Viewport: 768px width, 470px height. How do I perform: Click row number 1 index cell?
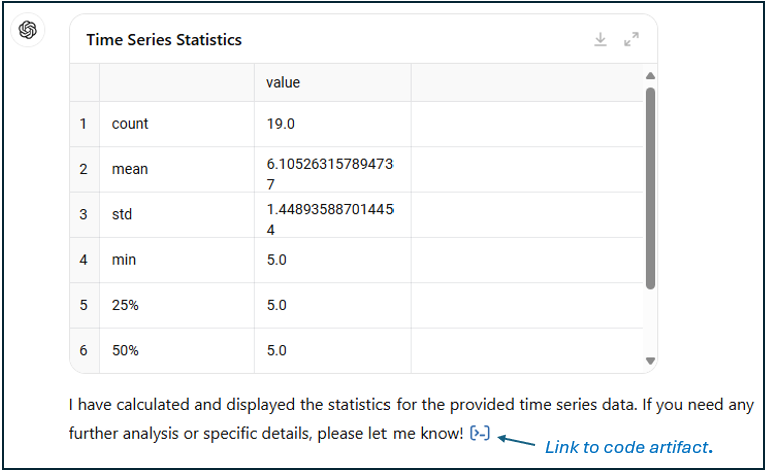click(84, 124)
